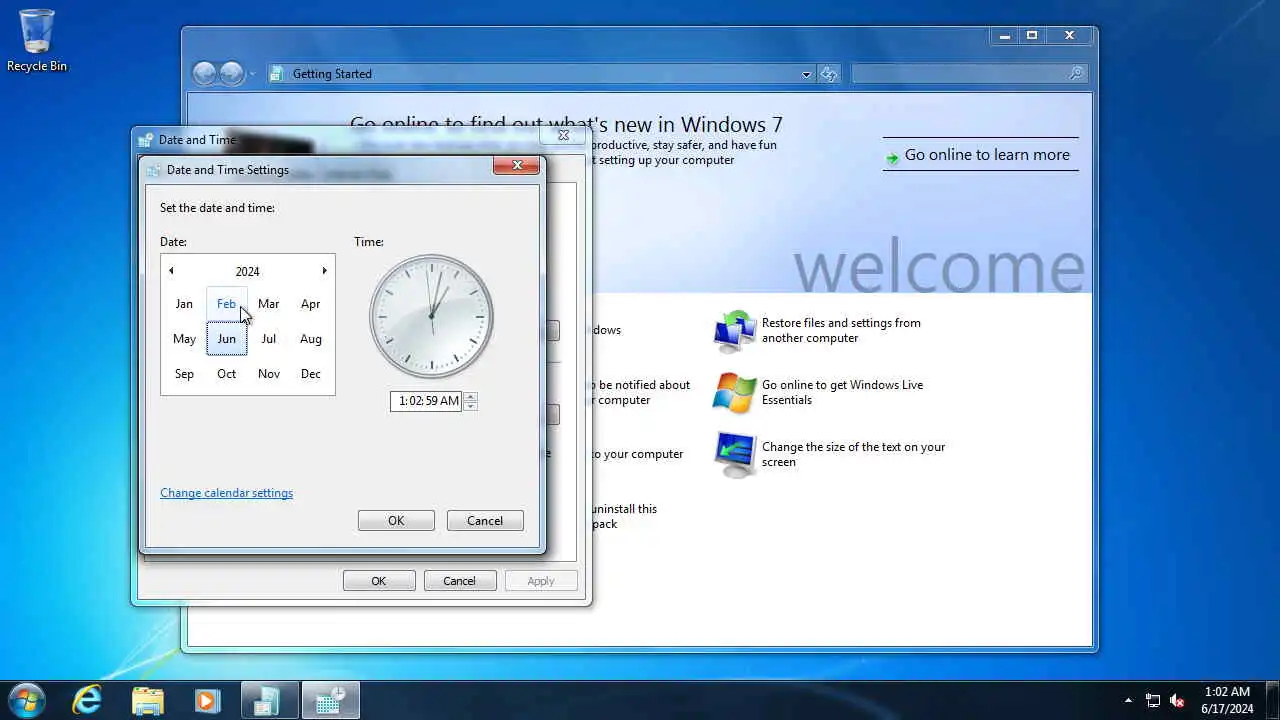The height and width of the screenshot is (720, 1280).
Task: Select Nov in the calendar
Action: point(269,374)
